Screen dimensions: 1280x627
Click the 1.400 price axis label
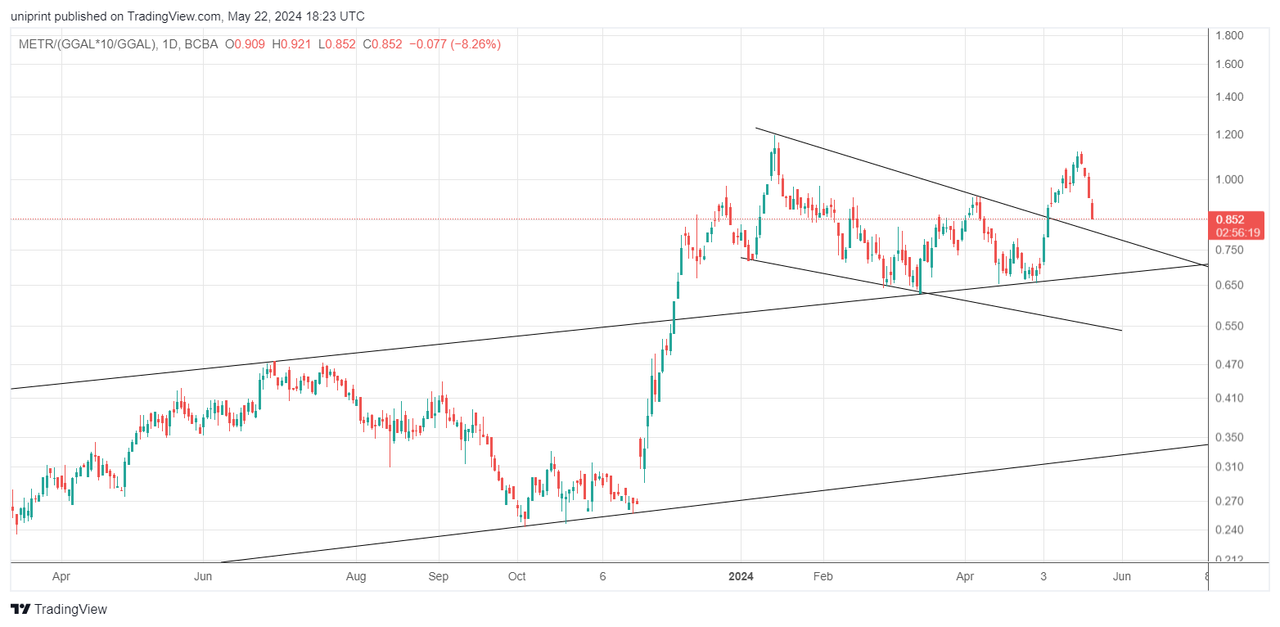point(1230,97)
